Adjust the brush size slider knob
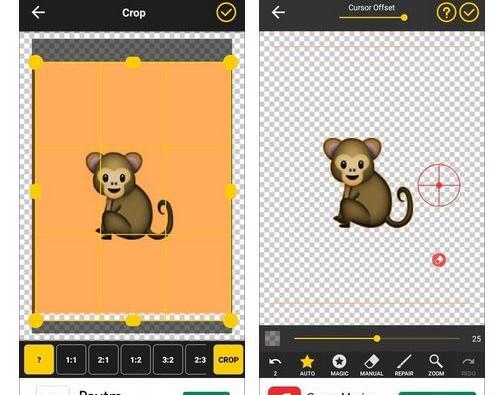Viewport: 503px width, 395px height. 377,339
